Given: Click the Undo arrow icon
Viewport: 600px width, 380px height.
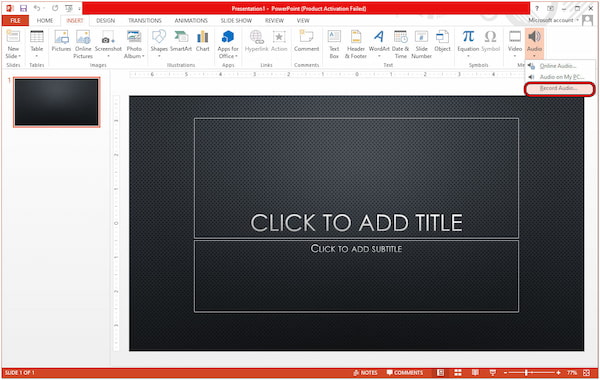Looking at the screenshot, I should click(37, 8).
